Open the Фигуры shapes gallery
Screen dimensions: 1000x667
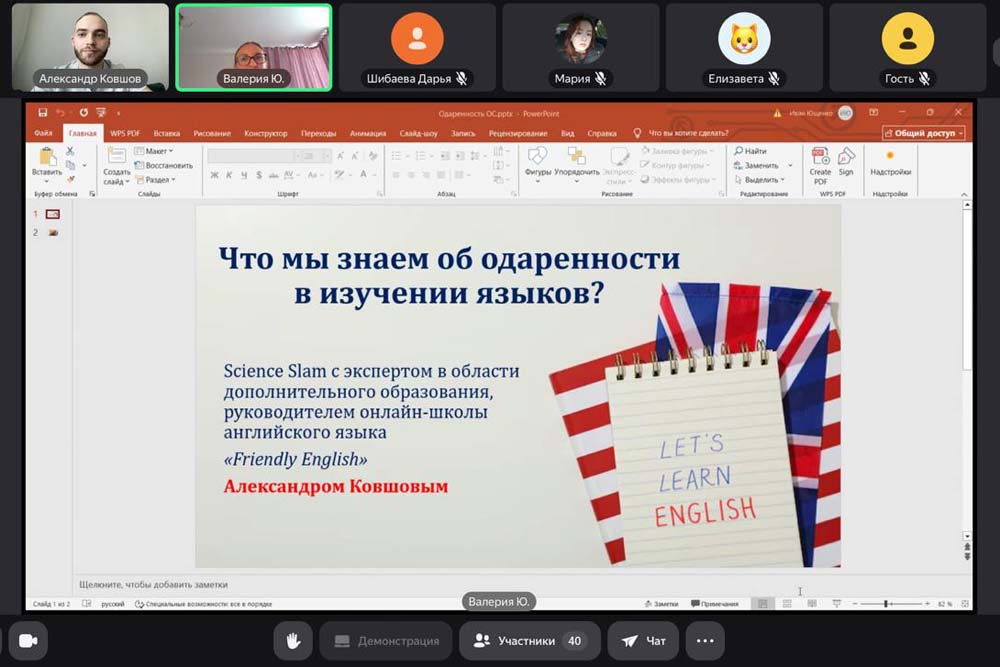[537, 160]
